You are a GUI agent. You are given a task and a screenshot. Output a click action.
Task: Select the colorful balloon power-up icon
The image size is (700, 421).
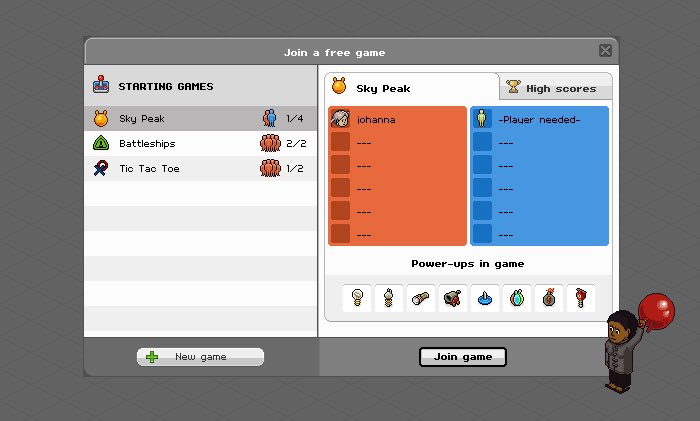tap(517, 297)
